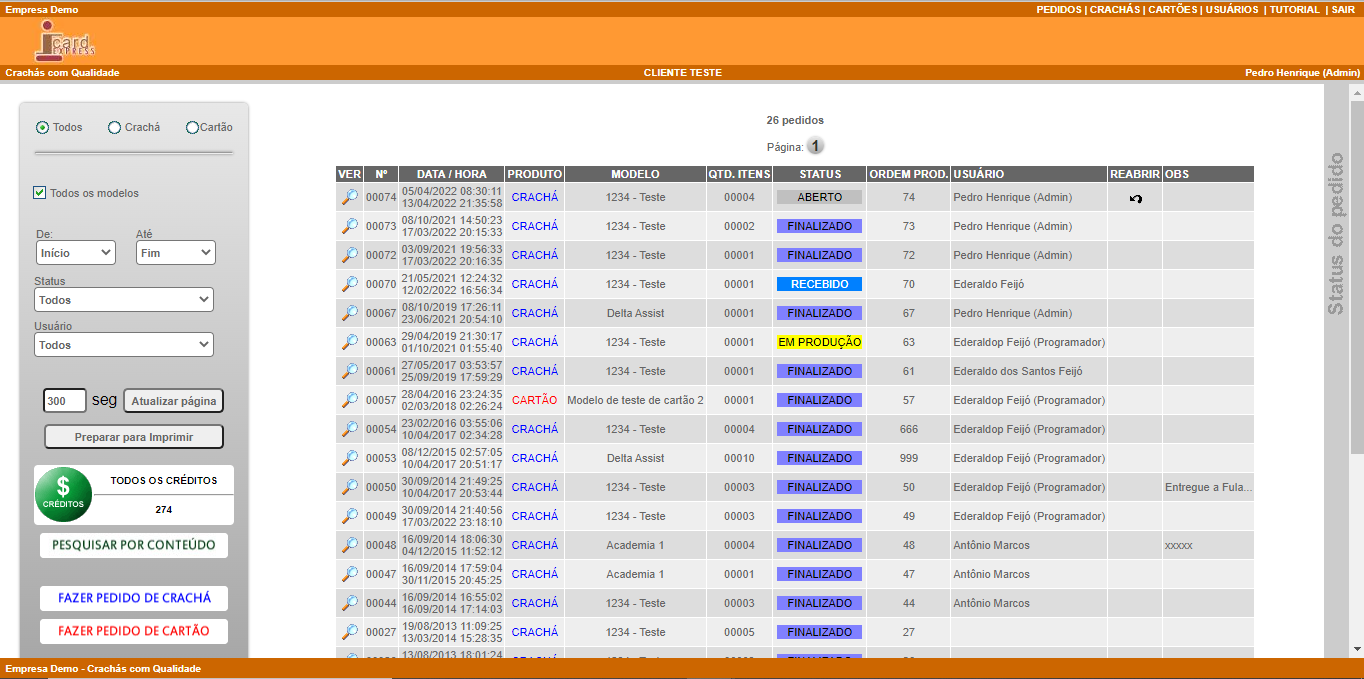Screen dimensions: 1364x679
Task: Click the page vertical scrollbar
Action: 1356,300
